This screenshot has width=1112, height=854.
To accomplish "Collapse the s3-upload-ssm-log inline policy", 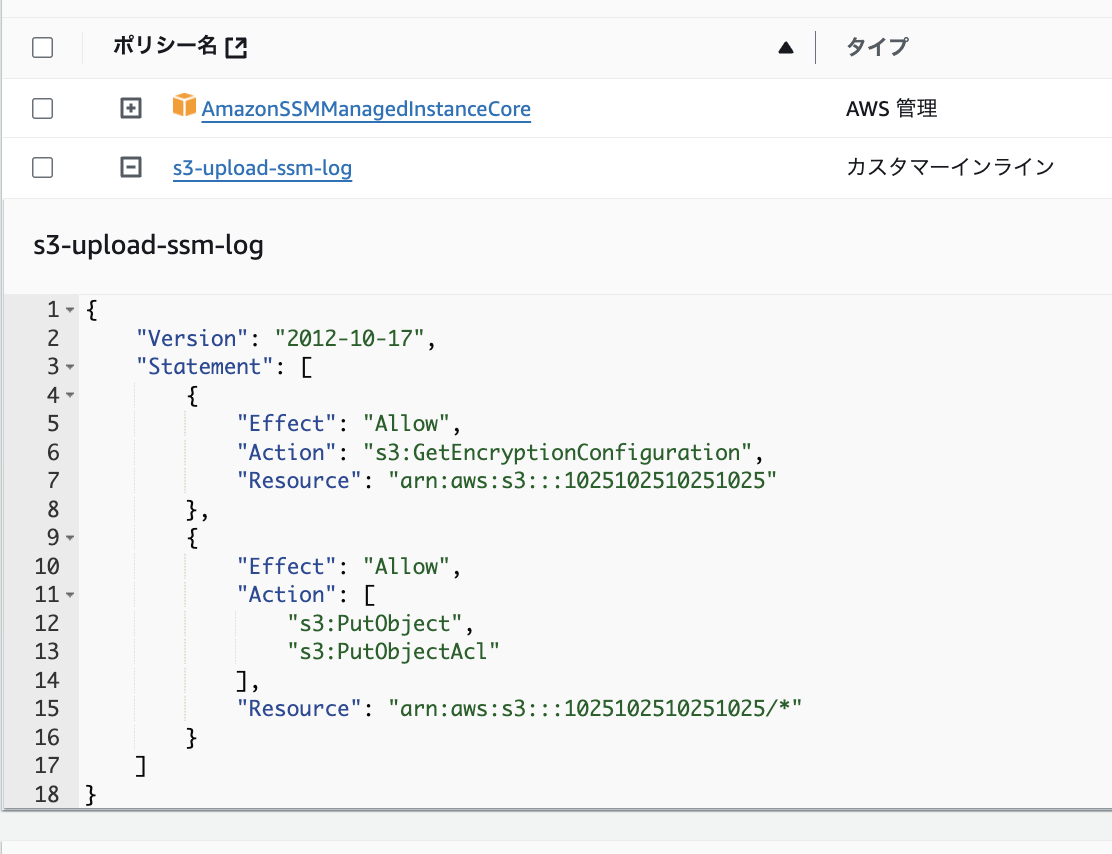I will (130, 168).
